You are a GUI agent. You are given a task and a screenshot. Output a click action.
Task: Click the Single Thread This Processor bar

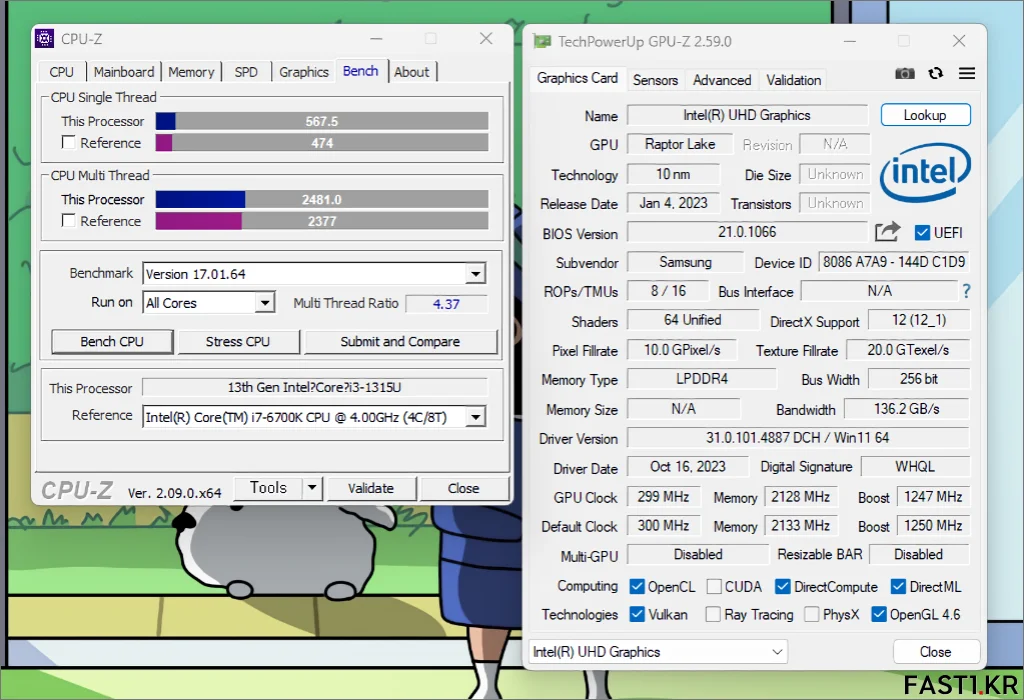tap(321, 121)
